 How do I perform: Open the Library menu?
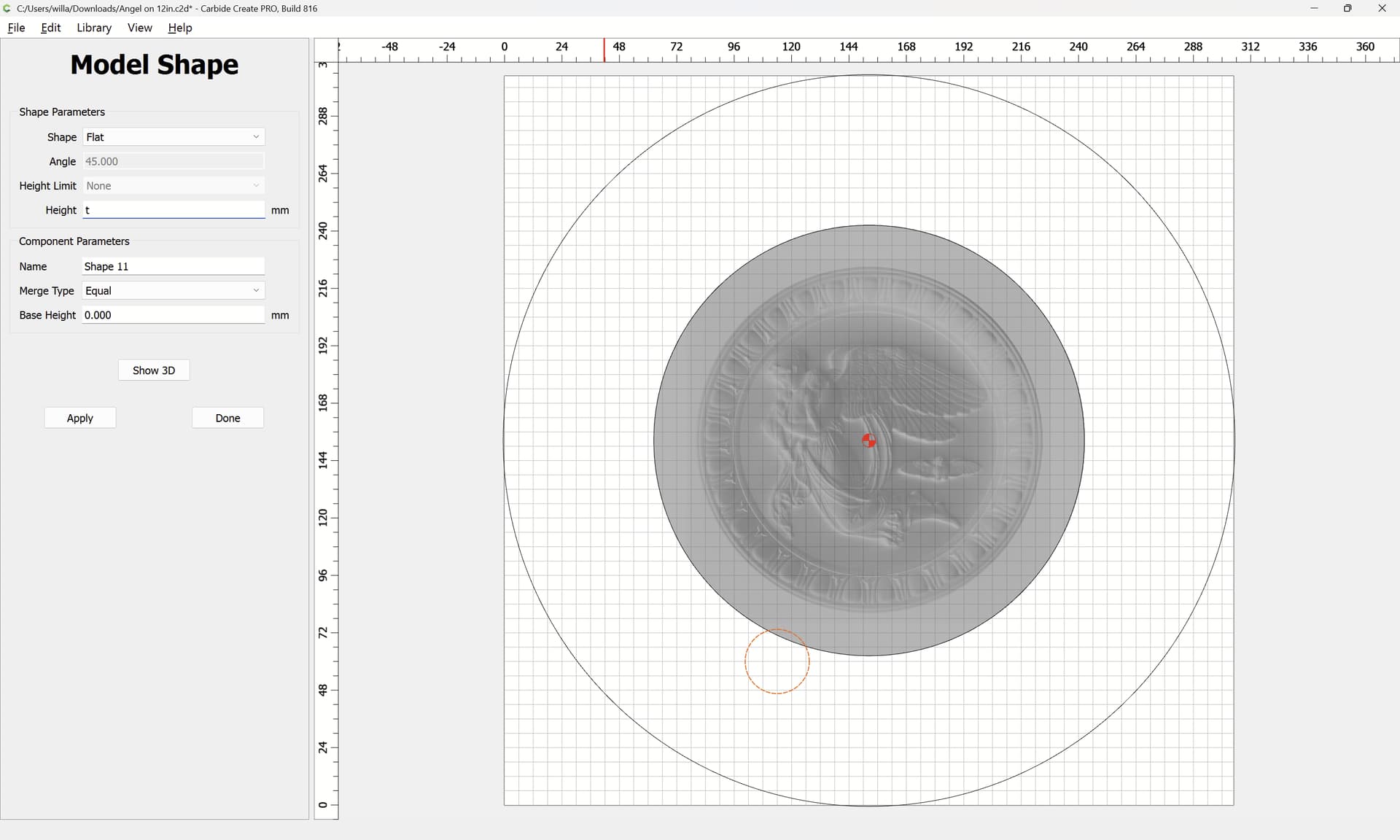coord(94,28)
